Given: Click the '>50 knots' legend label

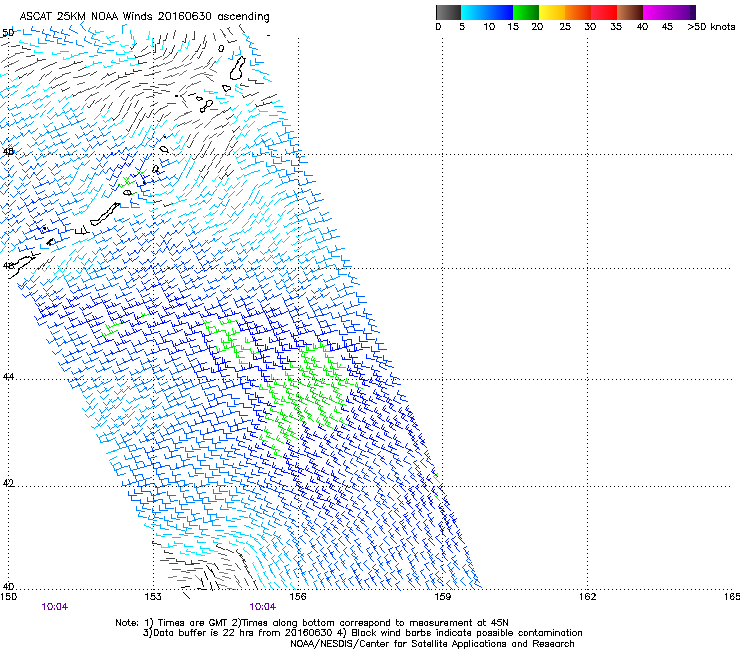Looking at the screenshot, I should pos(711,27).
